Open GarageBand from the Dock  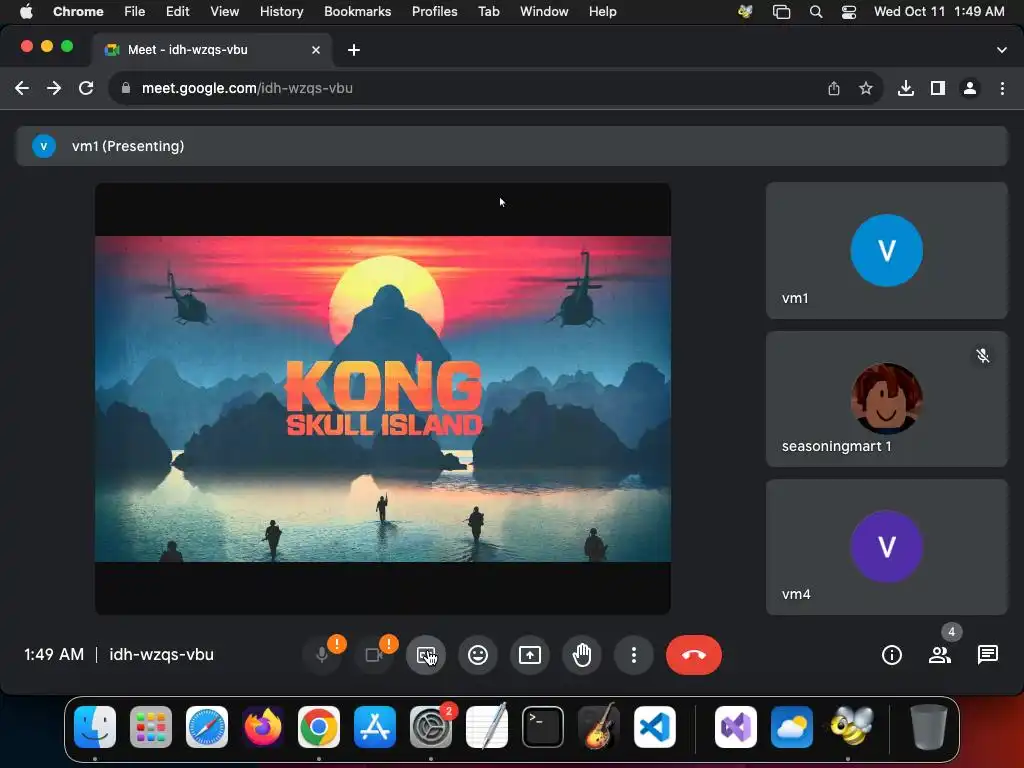[x=599, y=727]
